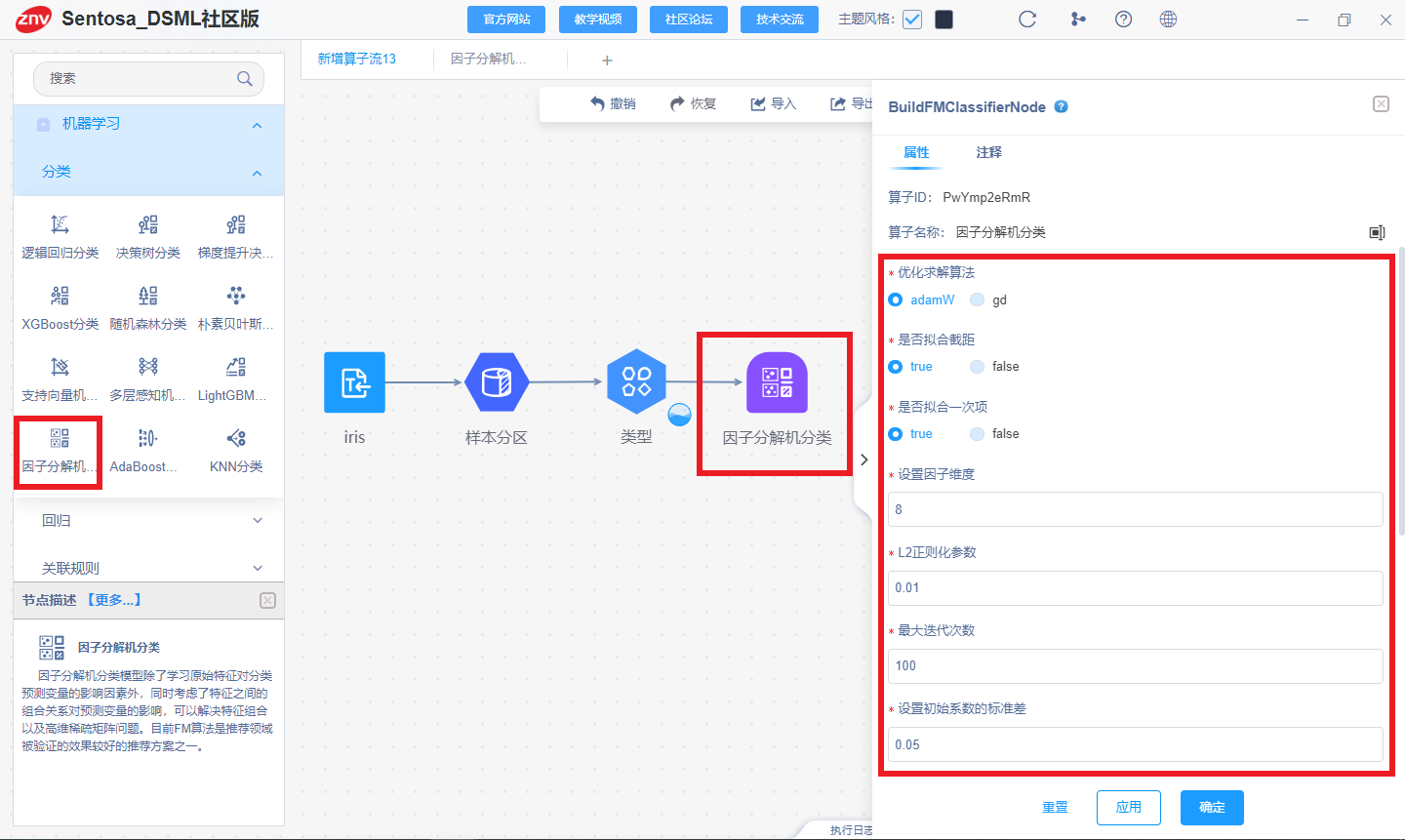Click the 样本分区 node on canvas
Image resolution: width=1405 pixels, height=840 pixels.
(x=497, y=382)
